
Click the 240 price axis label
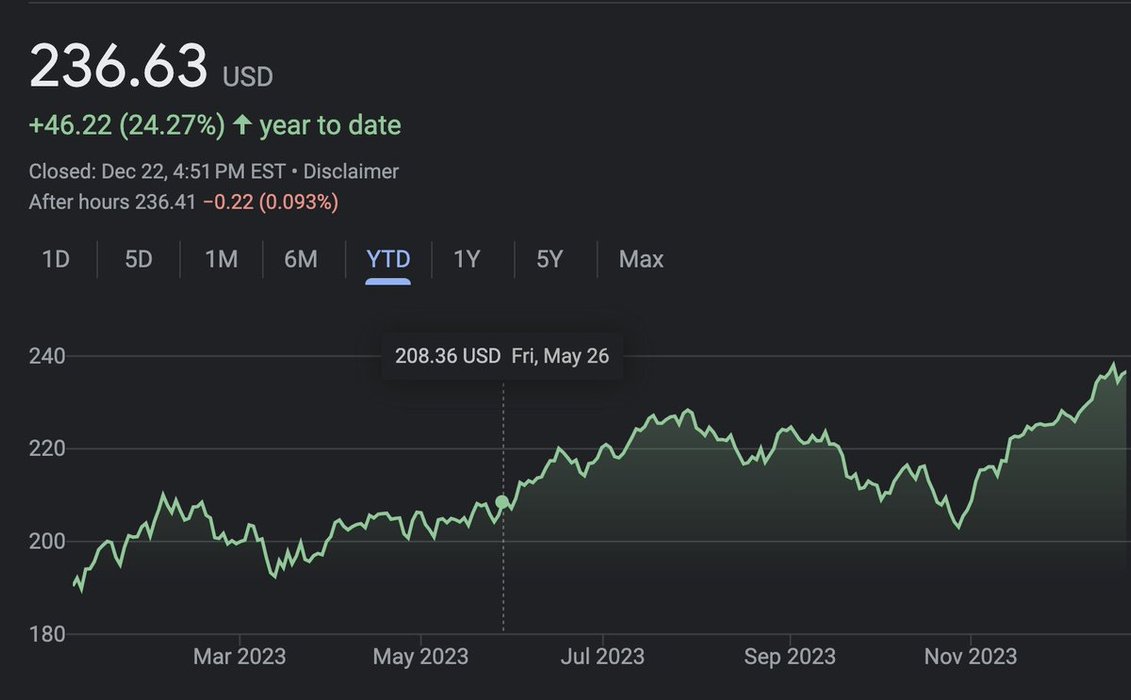[47, 356]
